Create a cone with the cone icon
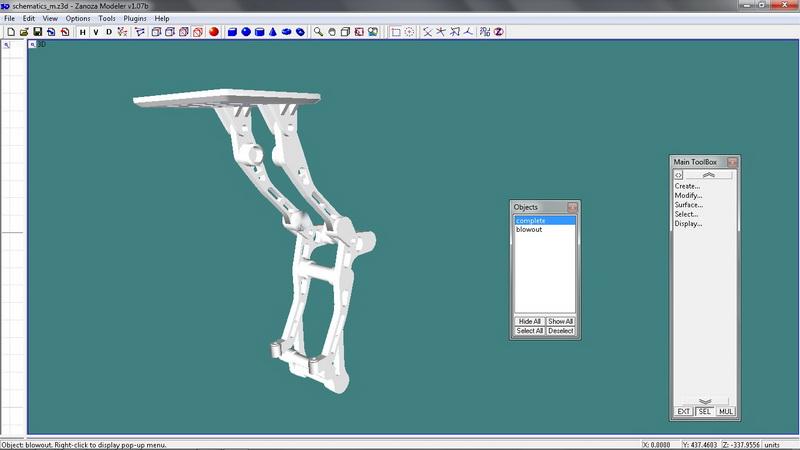The height and width of the screenshot is (450, 800). (x=273, y=32)
